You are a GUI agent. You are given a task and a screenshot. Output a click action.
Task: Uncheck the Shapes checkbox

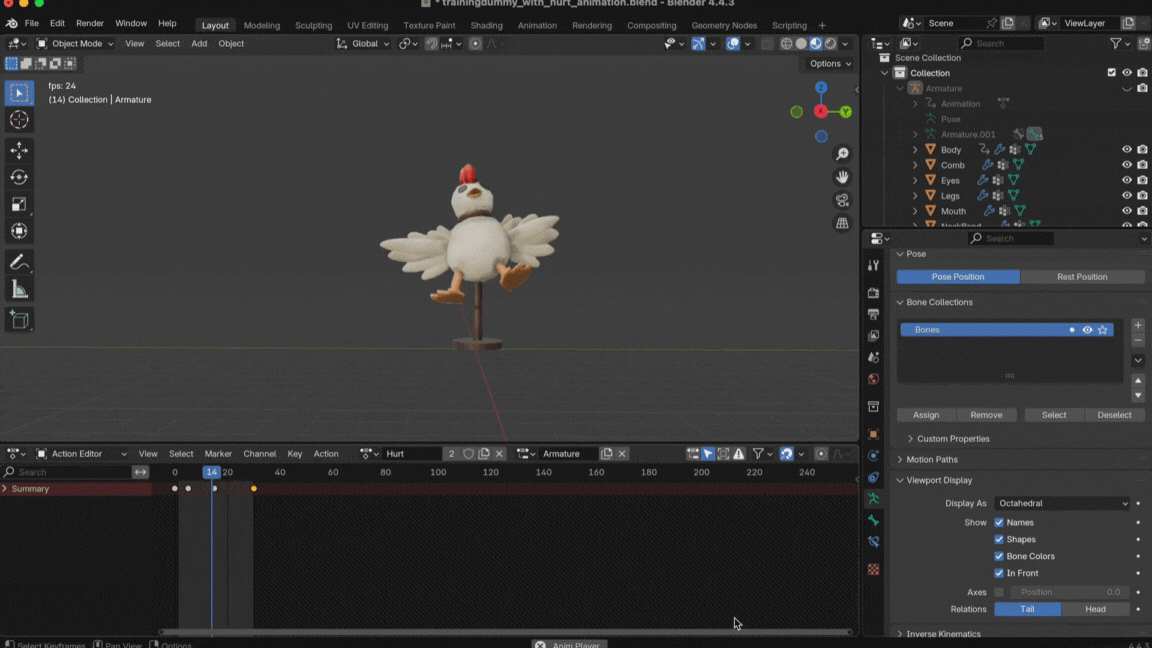998,539
